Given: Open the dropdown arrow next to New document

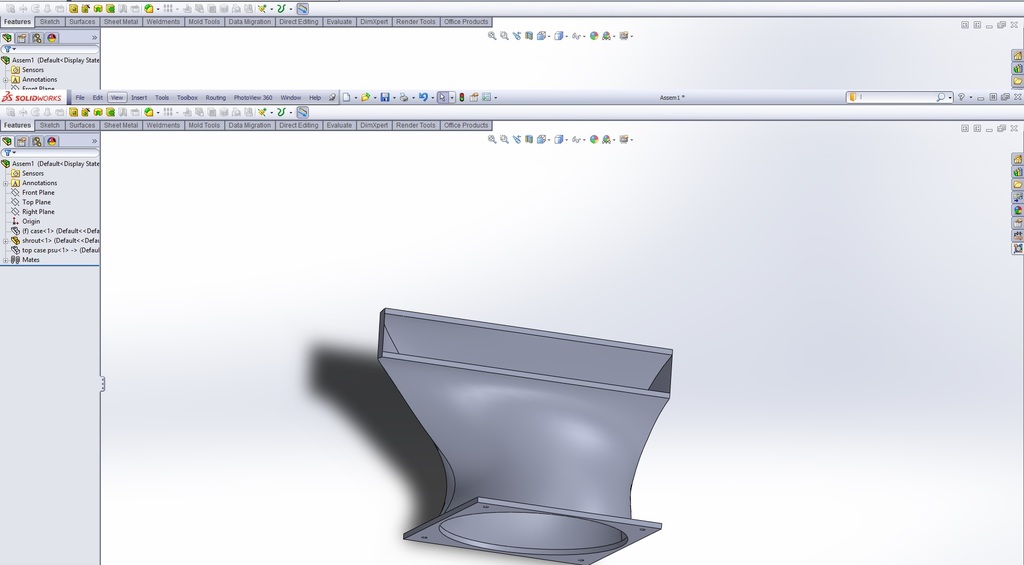Looking at the screenshot, I should pos(356,98).
